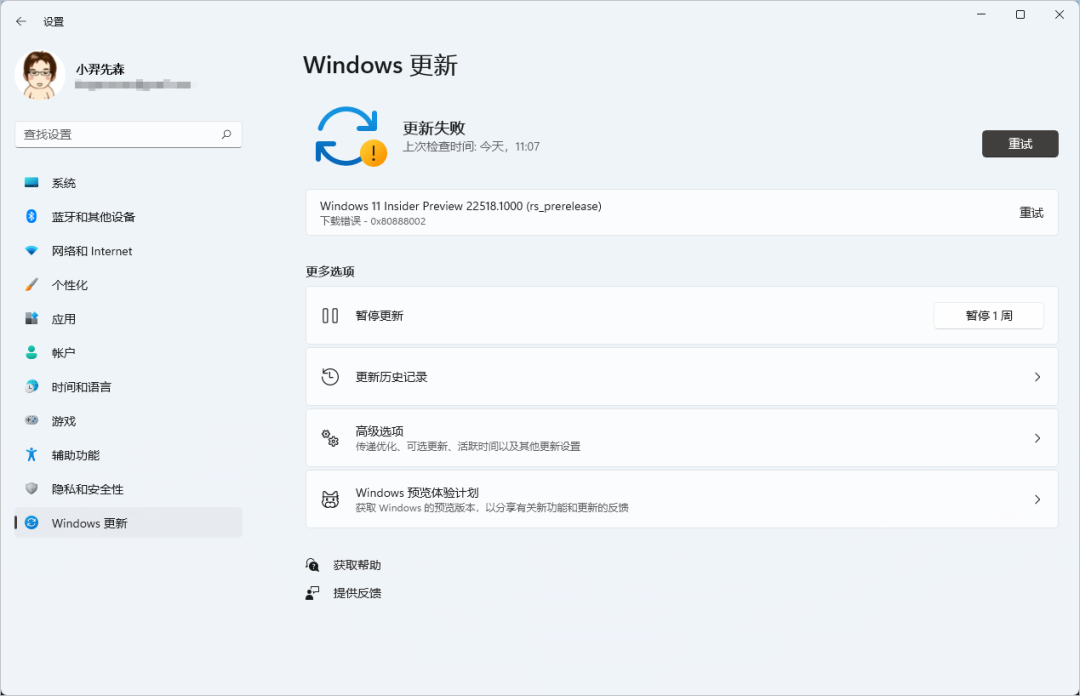This screenshot has height=696, width=1080.
Task: Expand Windows 预览体验计划 chevron
Action: tap(1037, 500)
